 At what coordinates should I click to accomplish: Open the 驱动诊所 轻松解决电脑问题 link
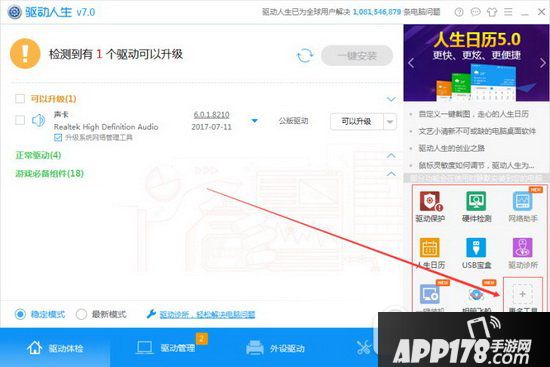[207, 314]
